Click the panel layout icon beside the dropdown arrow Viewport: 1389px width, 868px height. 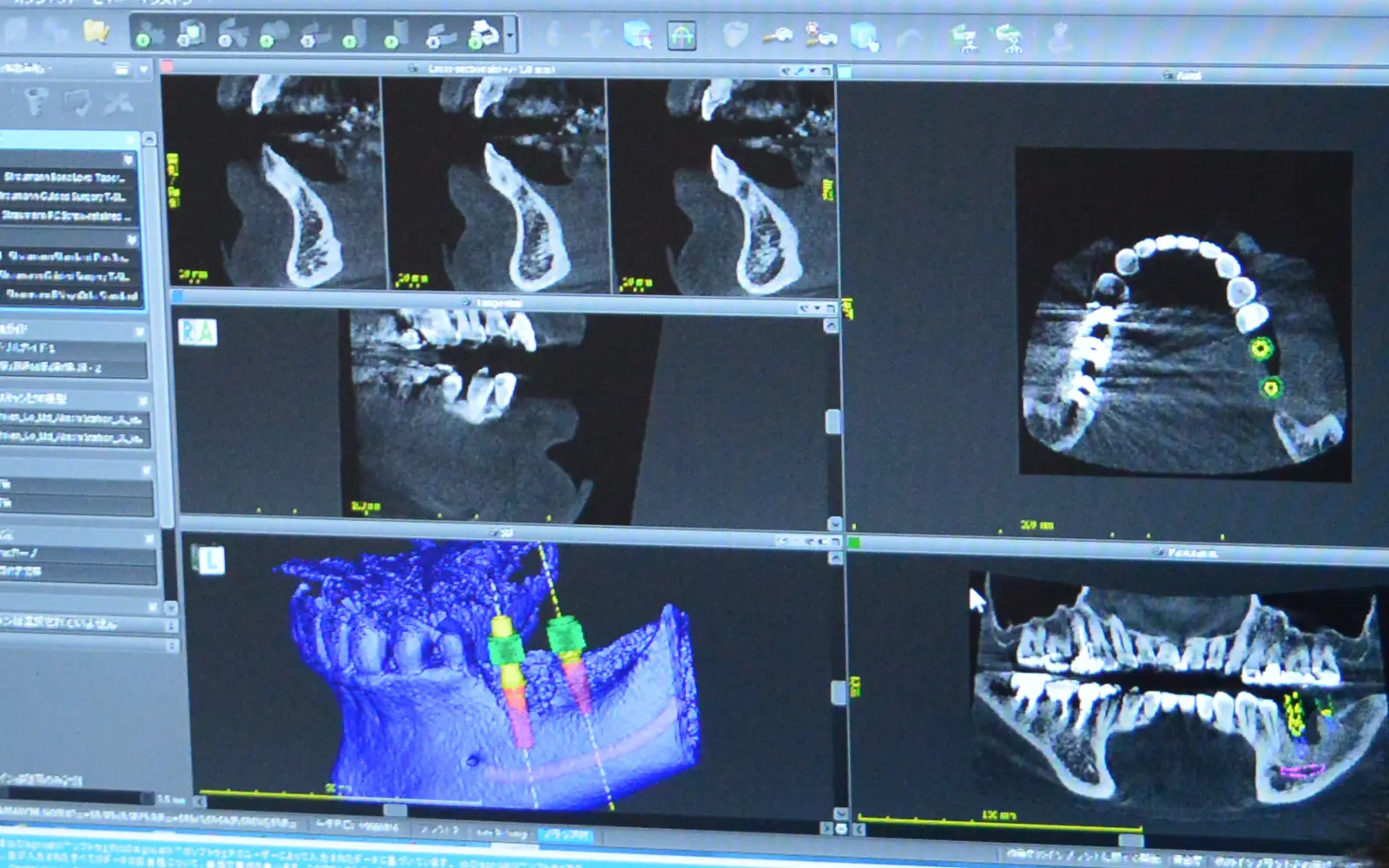[x=122, y=69]
